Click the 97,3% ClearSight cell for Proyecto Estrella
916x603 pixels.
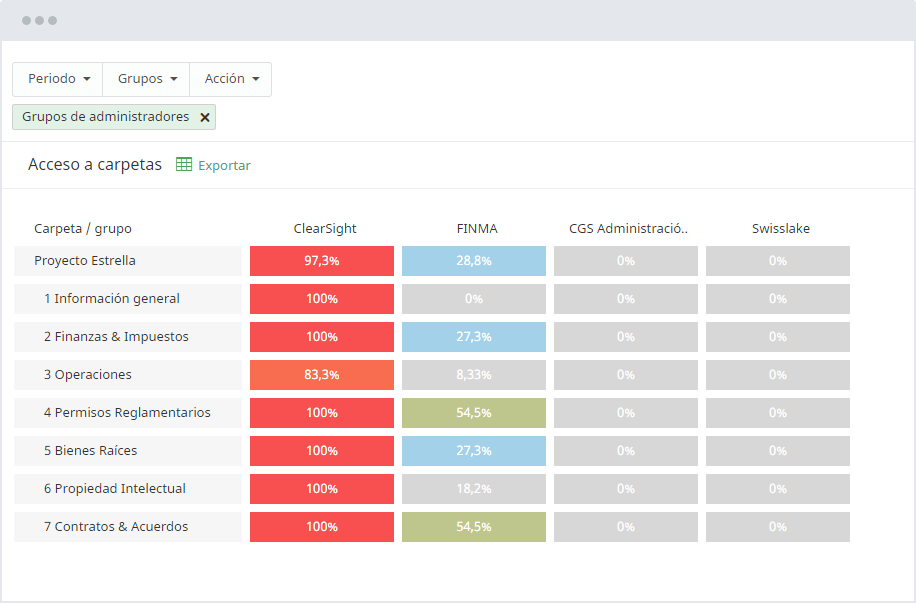tap(322, 261)
